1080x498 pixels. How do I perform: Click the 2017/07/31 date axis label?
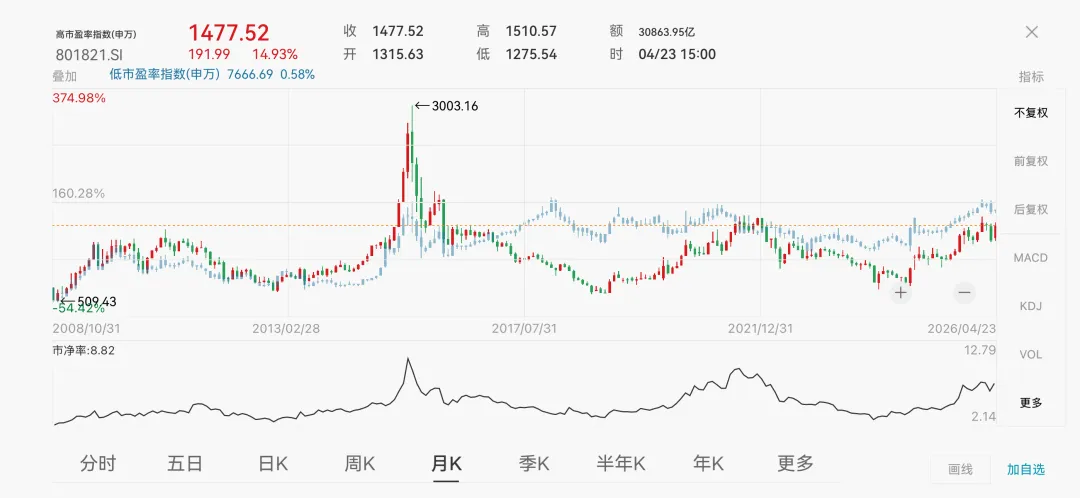[524, 329]
